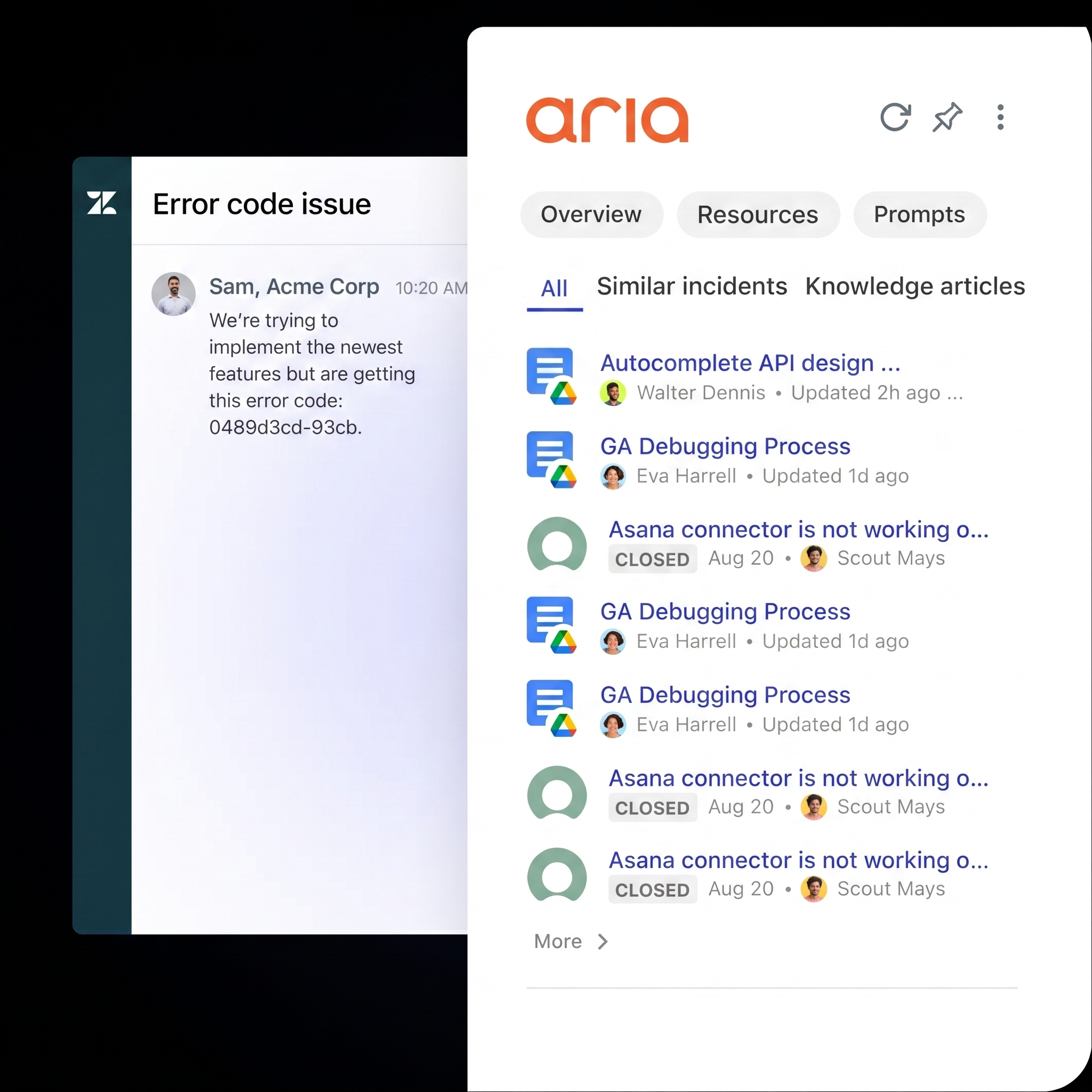Open the Resources pill tab
This screenshot has height=1092, width=1092.
point(758,215)
